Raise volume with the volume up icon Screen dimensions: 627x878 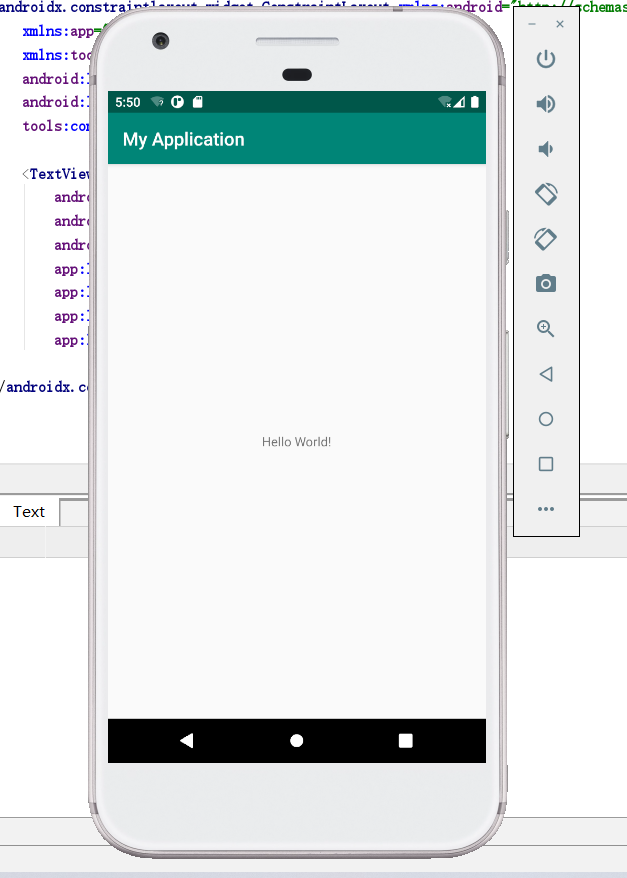546,104
